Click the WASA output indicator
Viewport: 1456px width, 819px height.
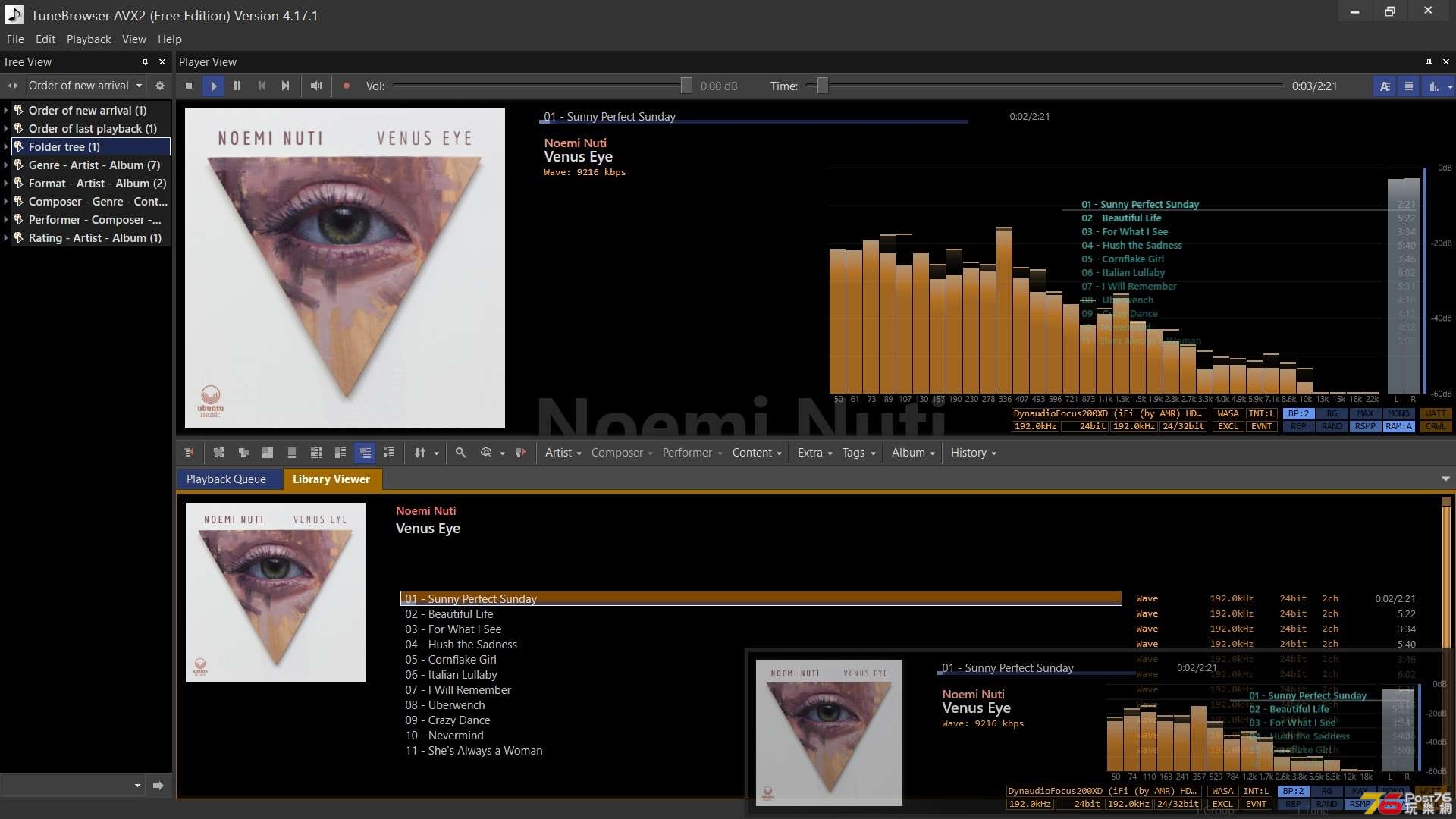[1228, 413]
